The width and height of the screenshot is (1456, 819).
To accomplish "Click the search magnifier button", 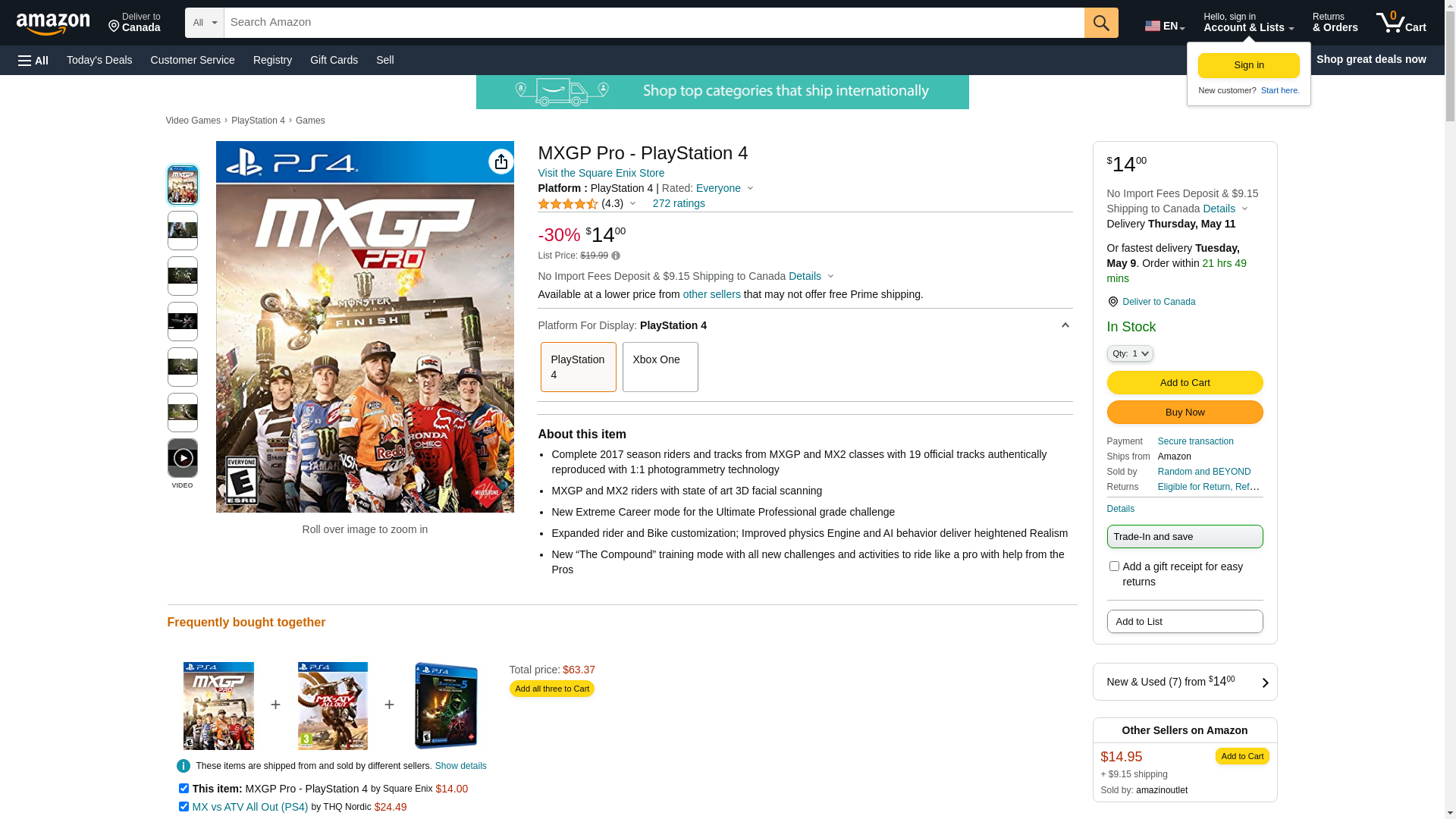I will (1100, 23).
